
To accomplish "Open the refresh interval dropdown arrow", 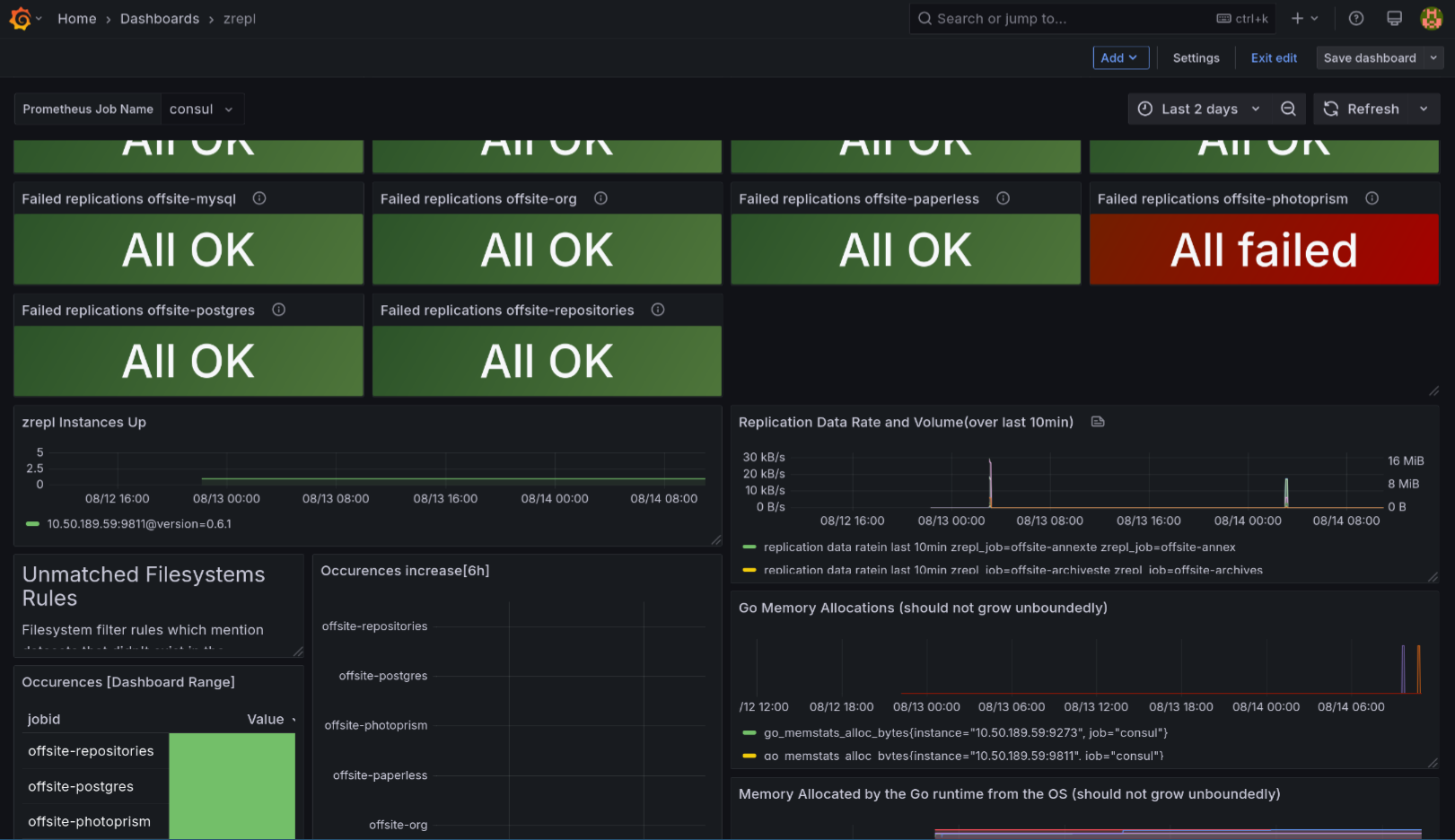I will 1424,109.
